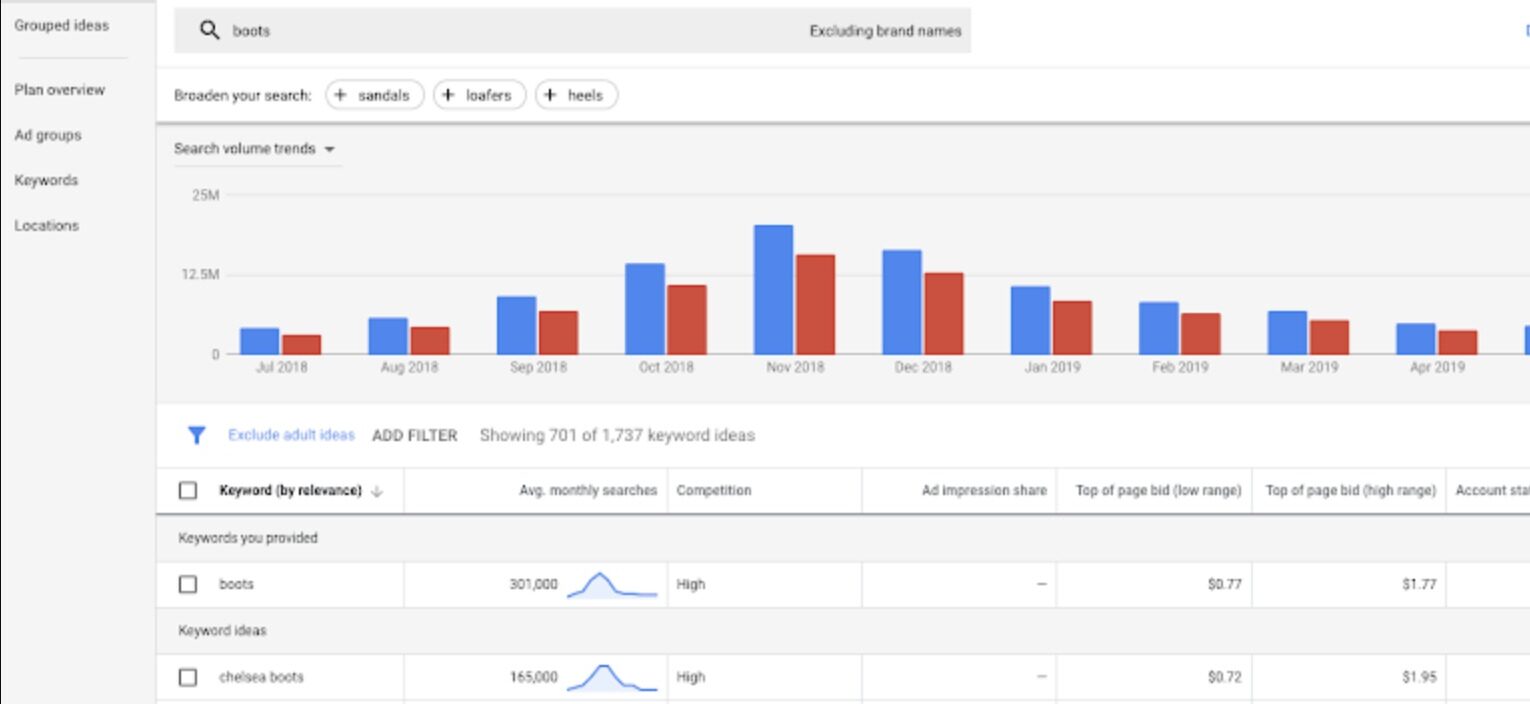Click the sort arrow beside Keyword column
The height and width of the screenshot is (704, 1530).
(x=377, y=491)
